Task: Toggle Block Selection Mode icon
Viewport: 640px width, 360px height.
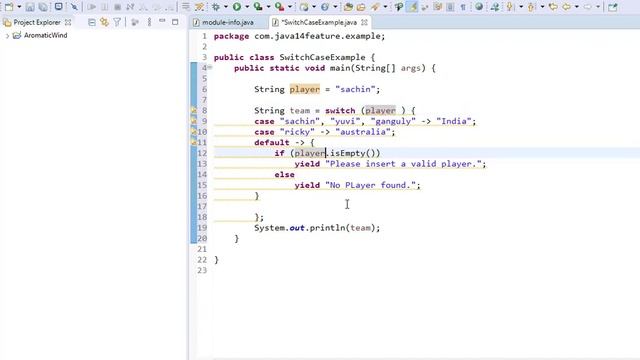Action: pyautogui.click(x=450, y=7)
